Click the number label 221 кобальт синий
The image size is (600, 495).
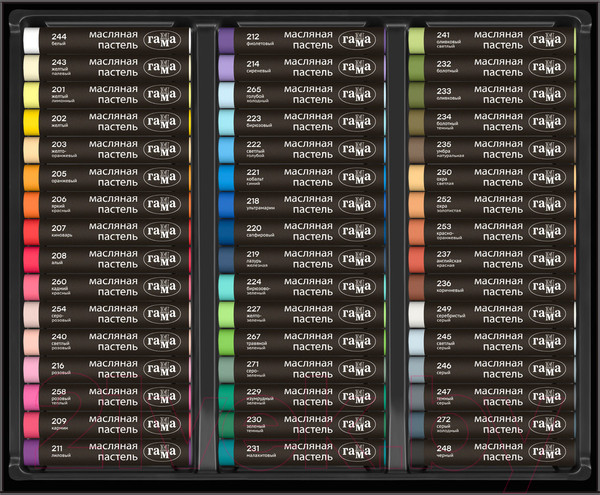[257, 177]
